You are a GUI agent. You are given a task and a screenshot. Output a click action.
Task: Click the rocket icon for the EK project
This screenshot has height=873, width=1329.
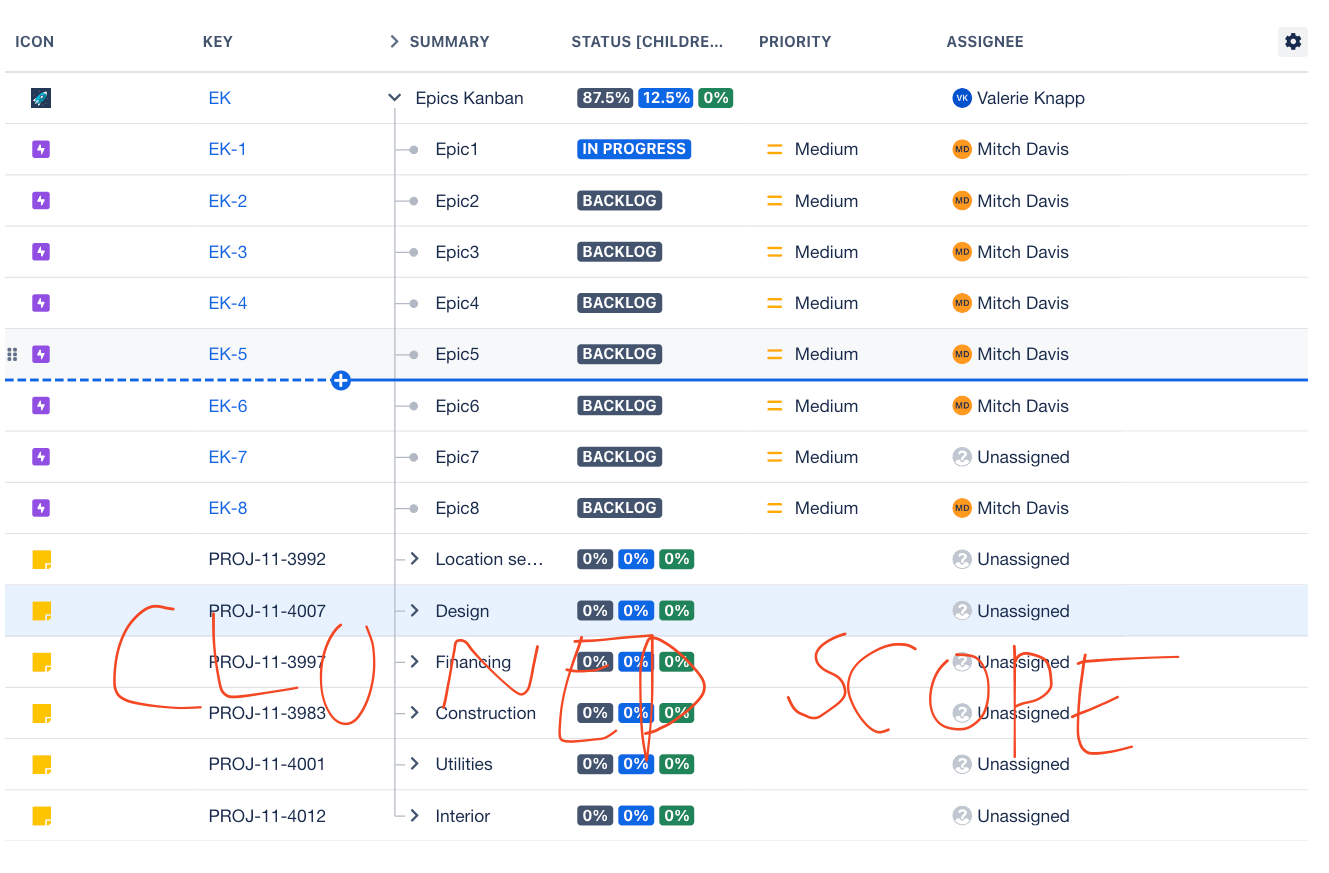39,97
